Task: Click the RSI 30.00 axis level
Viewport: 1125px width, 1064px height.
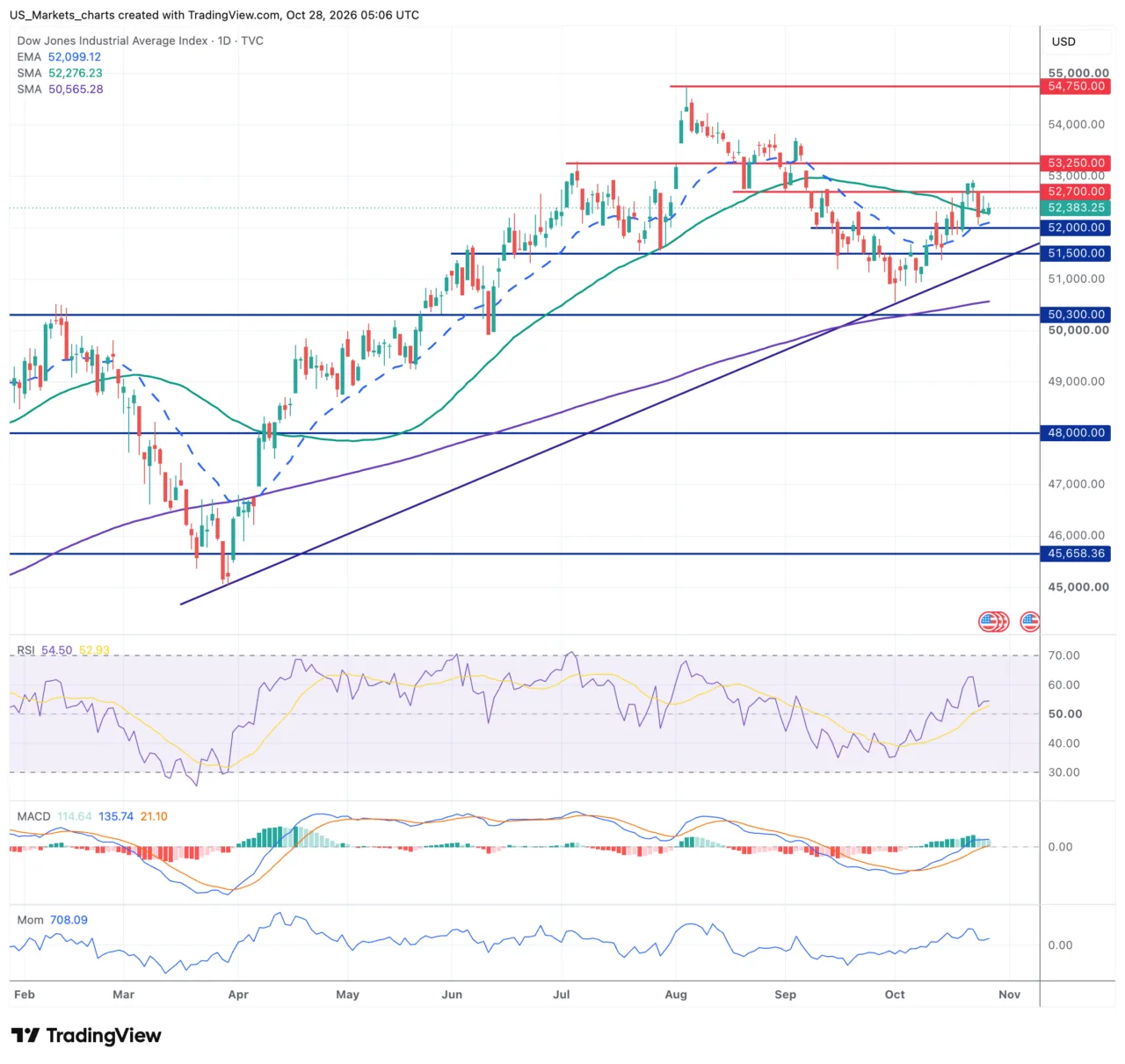Action: pyautogui.click(x=1063, y=772)
